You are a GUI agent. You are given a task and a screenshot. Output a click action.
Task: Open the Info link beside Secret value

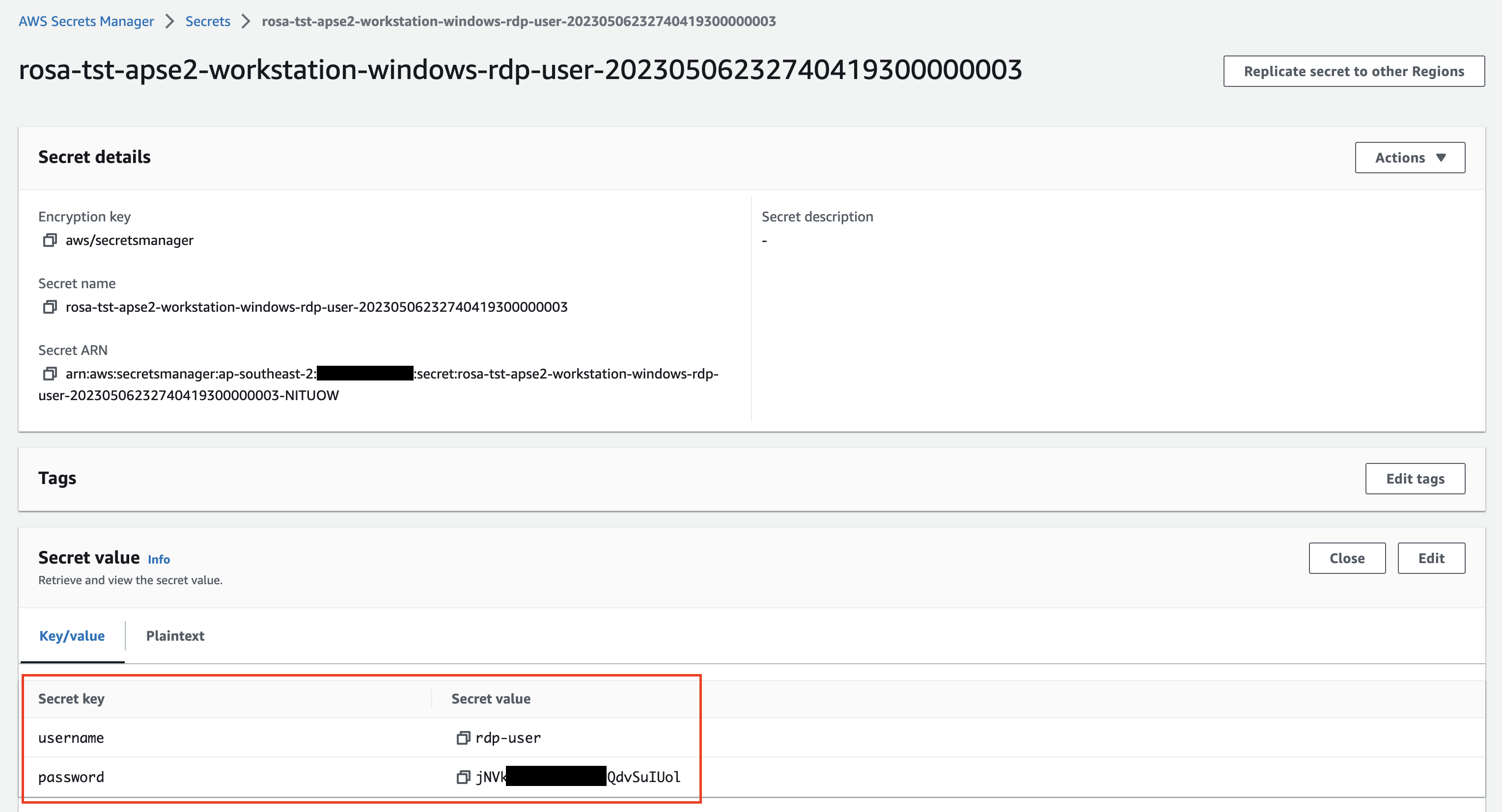(159, 560)
